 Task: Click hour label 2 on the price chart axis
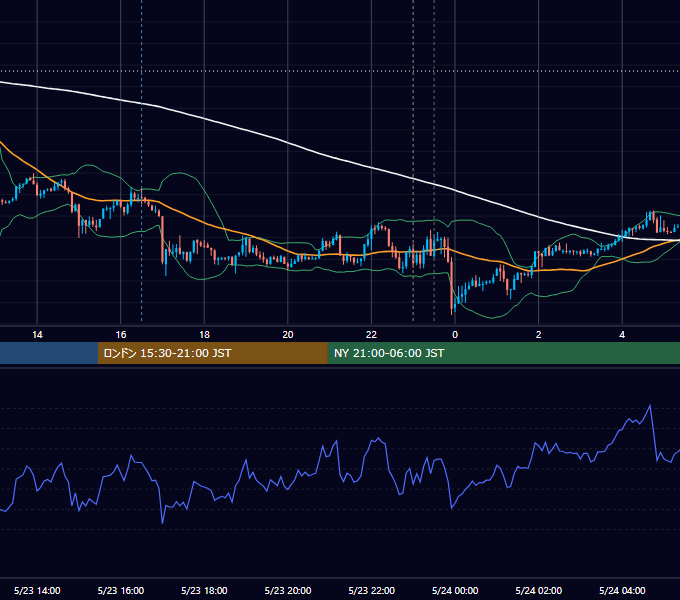(x=539, y=335)
